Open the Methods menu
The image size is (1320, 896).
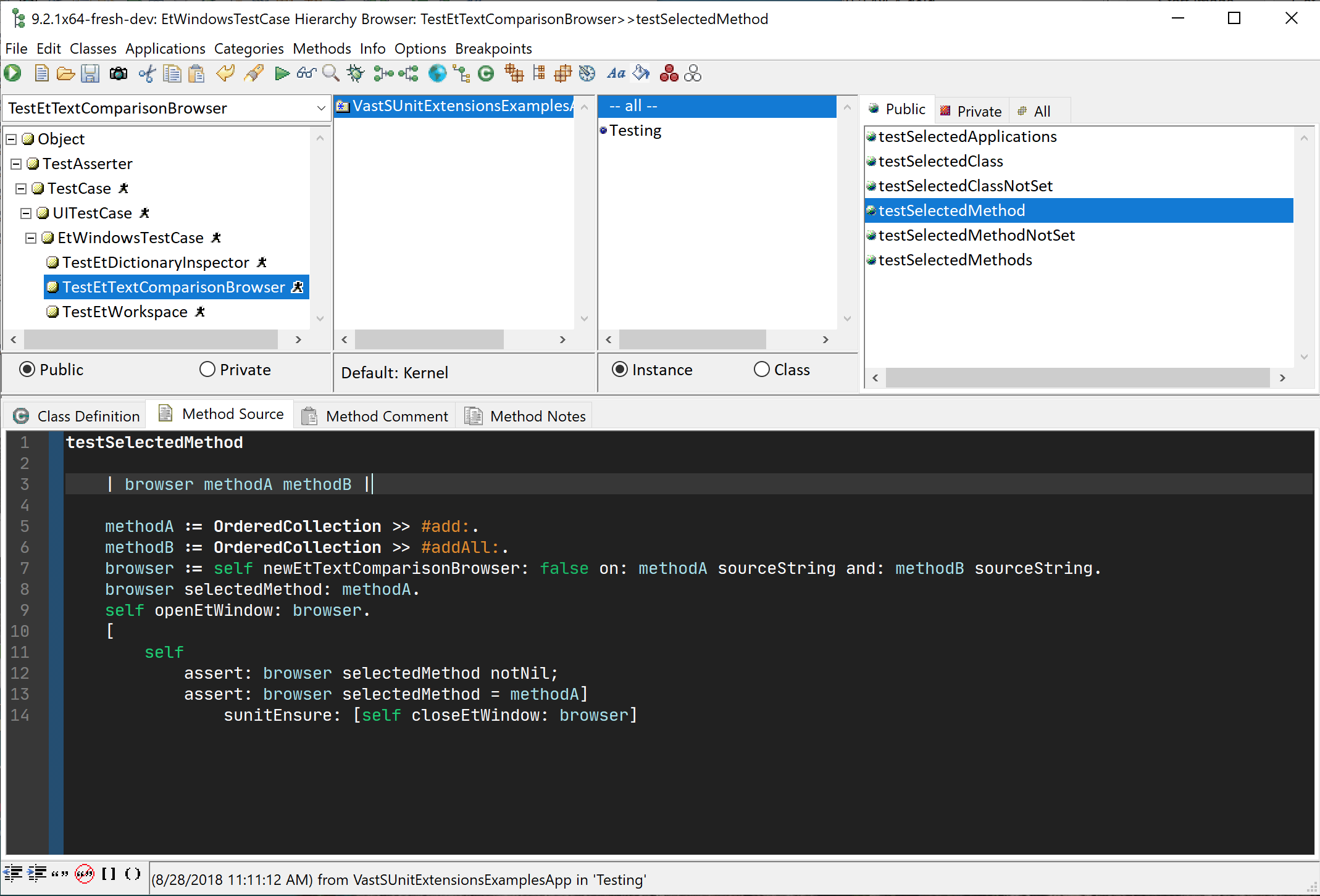click(x=322, y=48)
